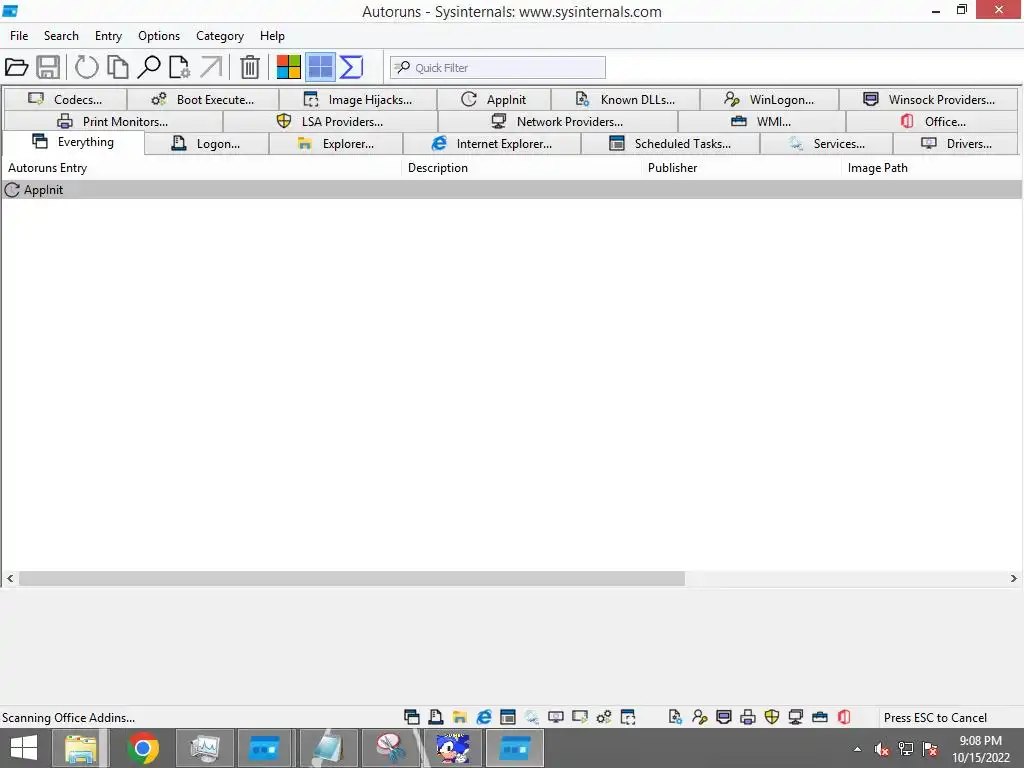Select the Everything tab

73,142
